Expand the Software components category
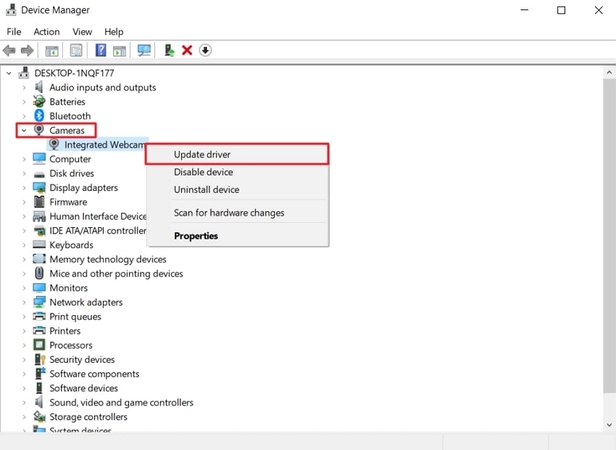 pos(24,374)
